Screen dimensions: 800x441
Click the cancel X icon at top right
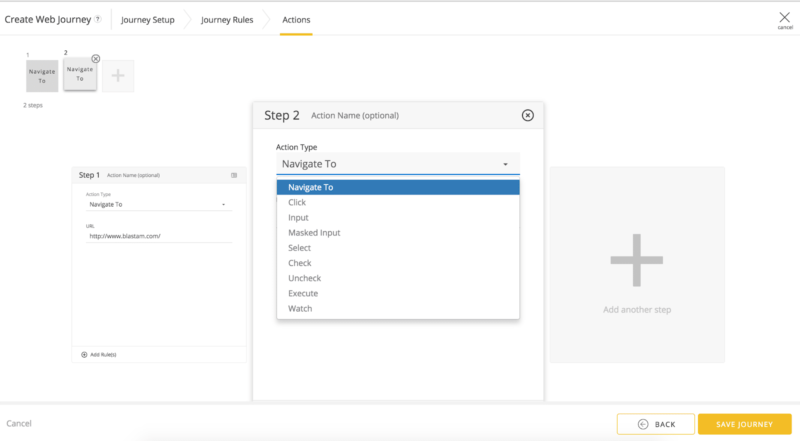tap(785, 18)
